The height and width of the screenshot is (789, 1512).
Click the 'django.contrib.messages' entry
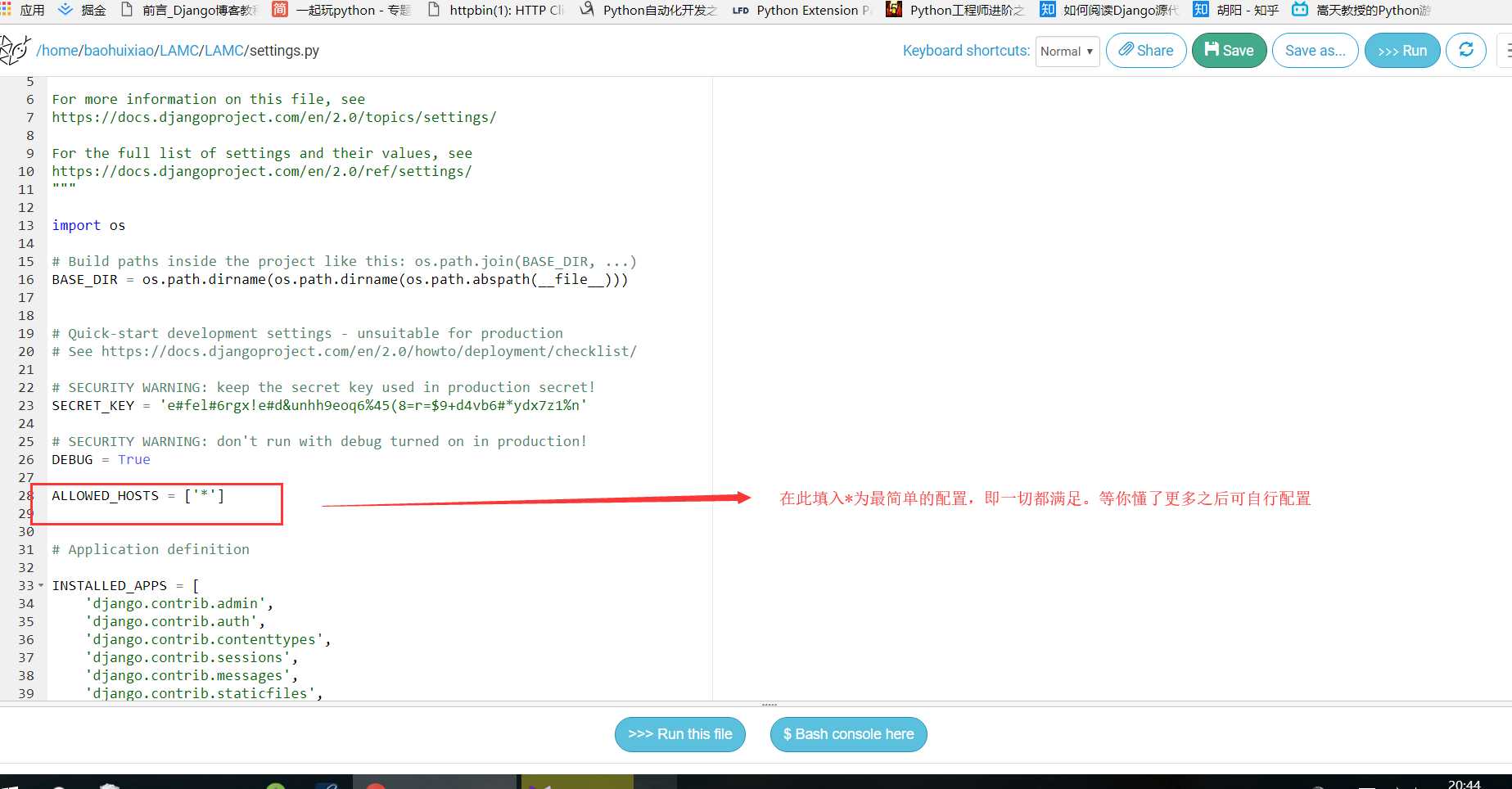point(192,675)
